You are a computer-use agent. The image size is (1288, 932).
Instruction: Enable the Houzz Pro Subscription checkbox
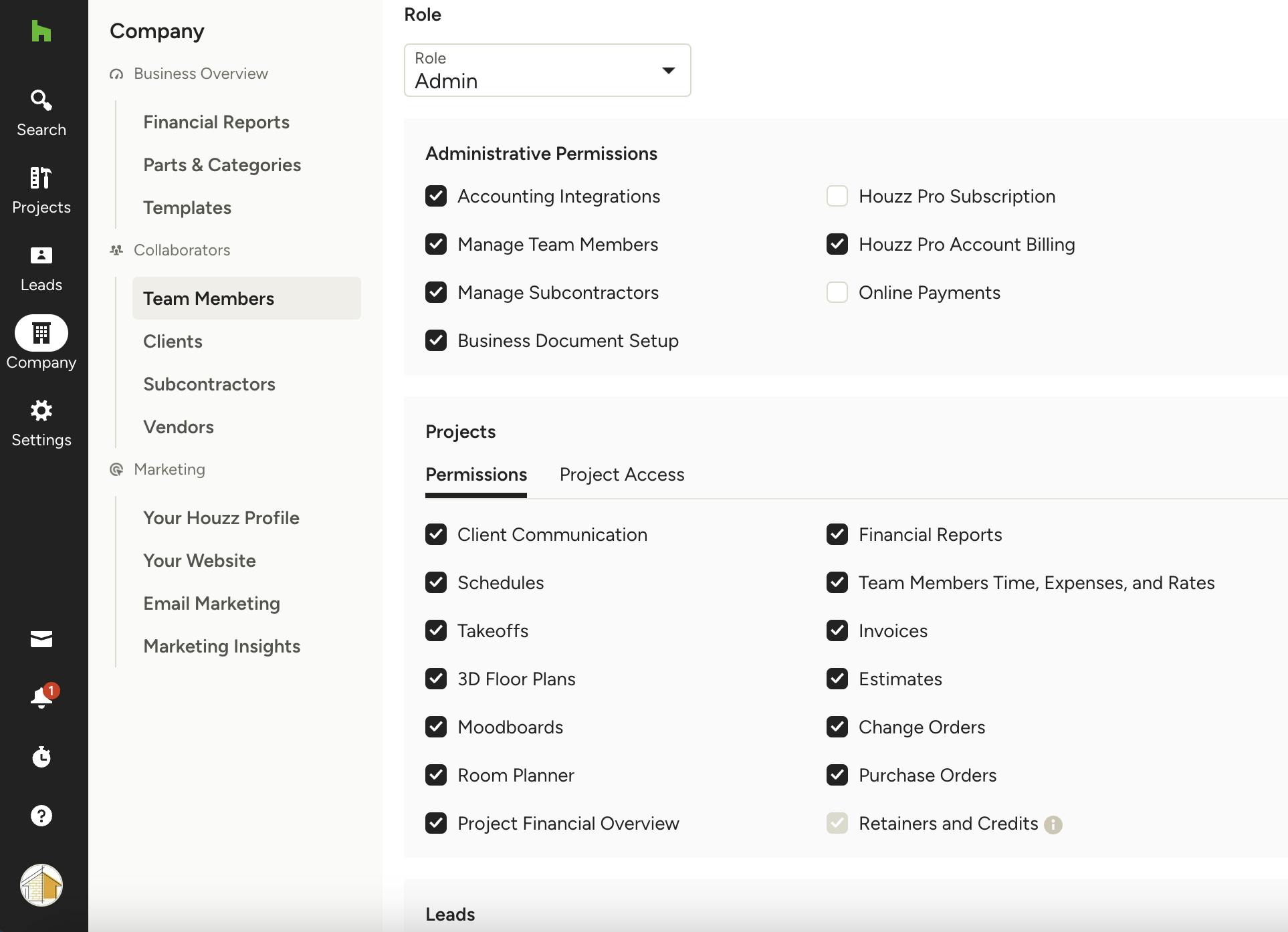tap(837, 196)
